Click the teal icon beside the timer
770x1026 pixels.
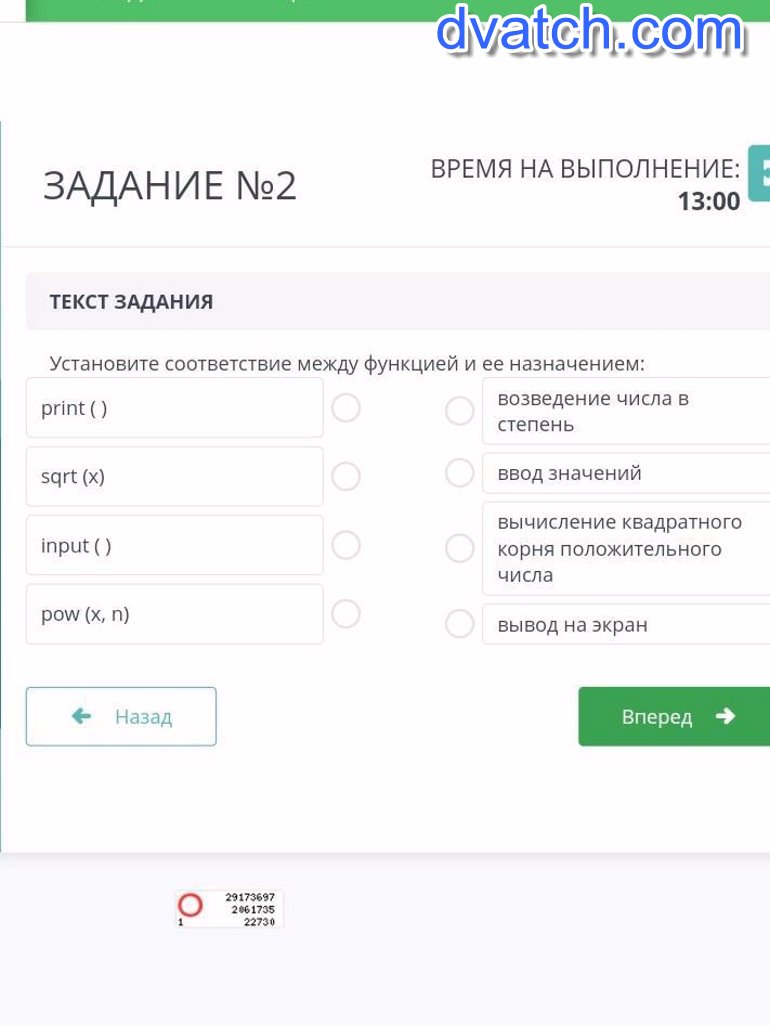point(760,173)
